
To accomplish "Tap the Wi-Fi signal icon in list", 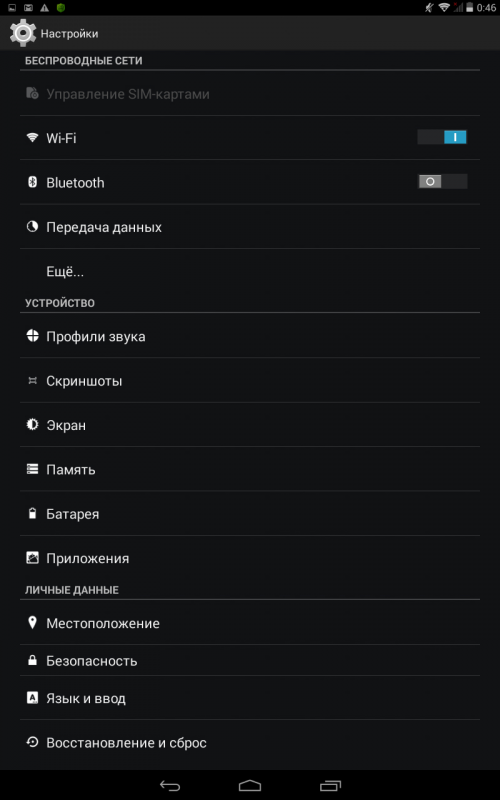I will coord(33,138).
